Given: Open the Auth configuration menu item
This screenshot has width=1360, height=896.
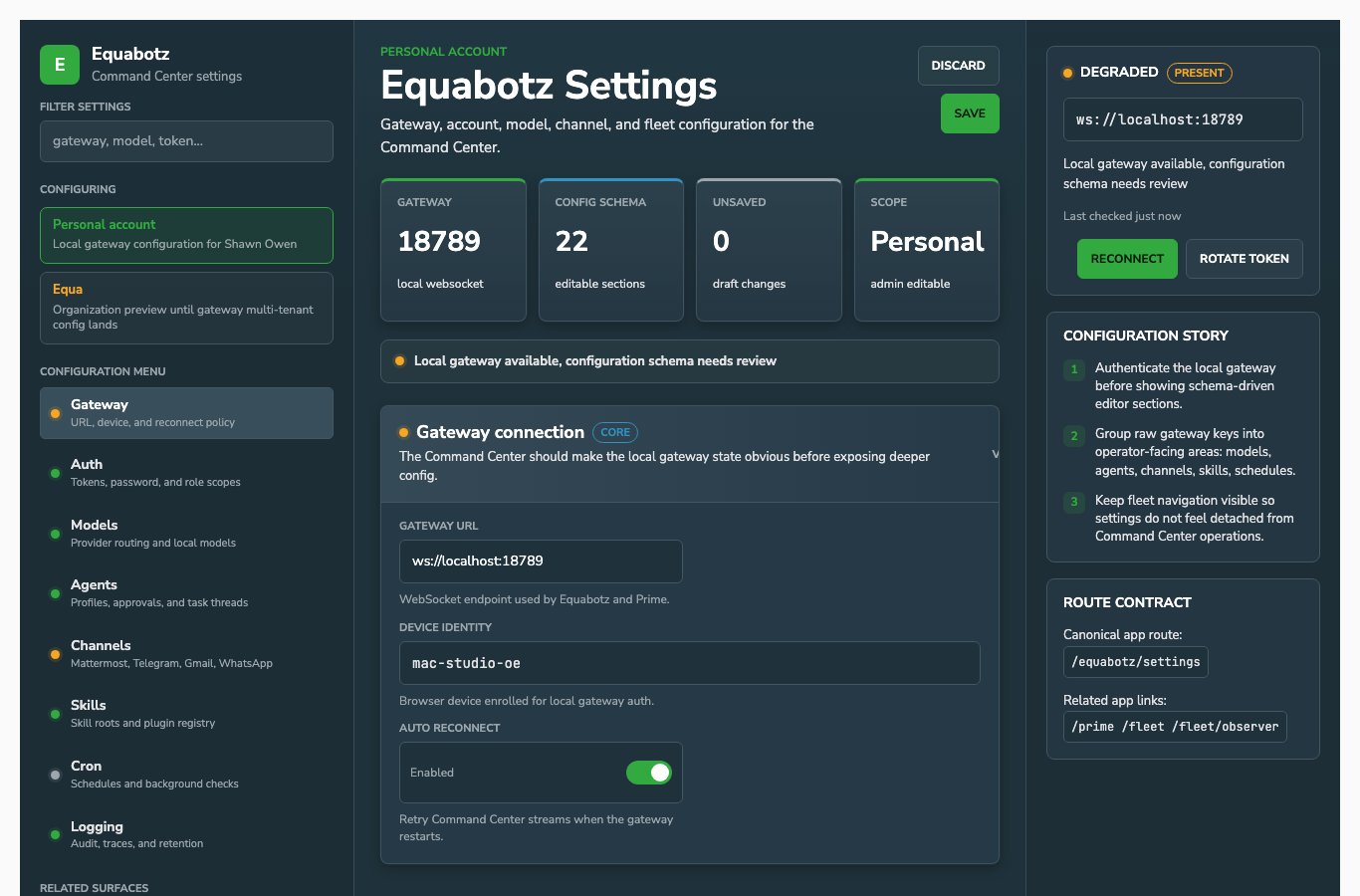Looking at the screenshot, I should (186, 473).
